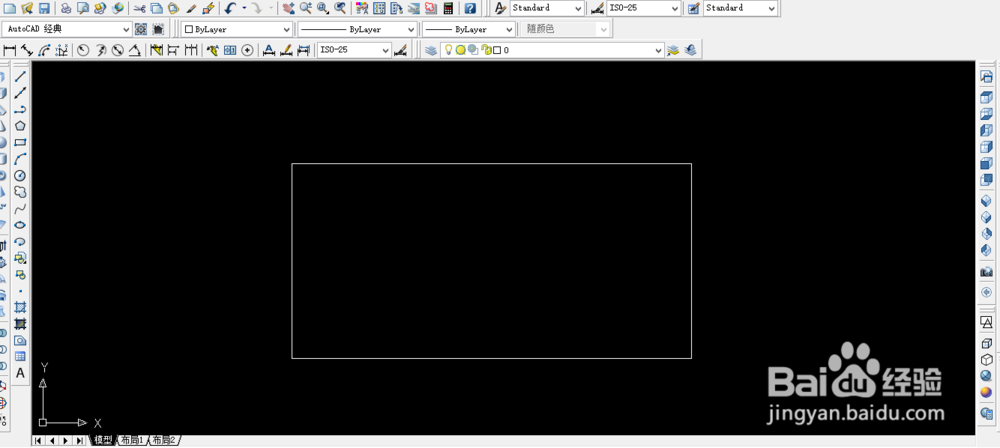Viewport: 1000px width, 448px height.
Task: Open the layer '0' dropdown list
Action: point(552,50)
